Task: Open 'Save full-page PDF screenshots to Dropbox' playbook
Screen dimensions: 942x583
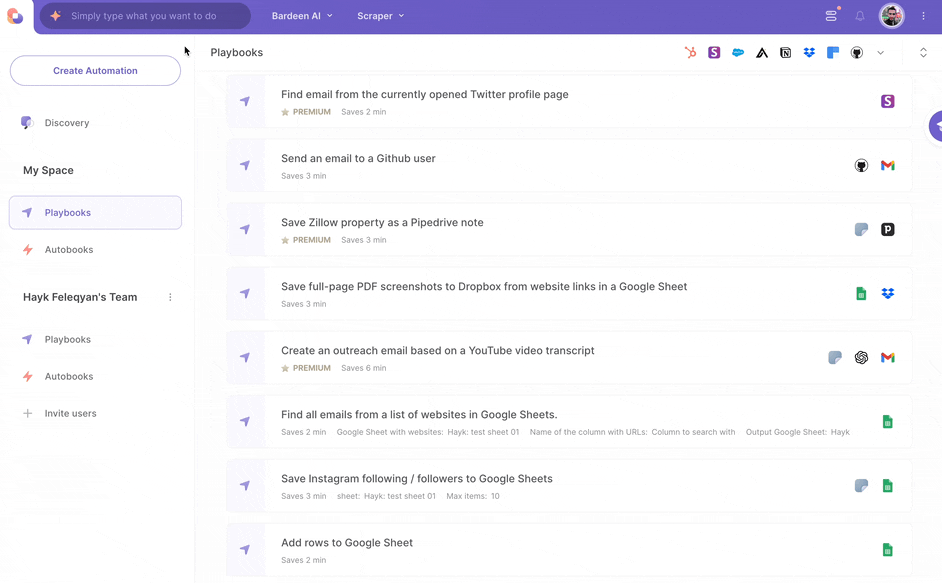Action: (484, 287)
